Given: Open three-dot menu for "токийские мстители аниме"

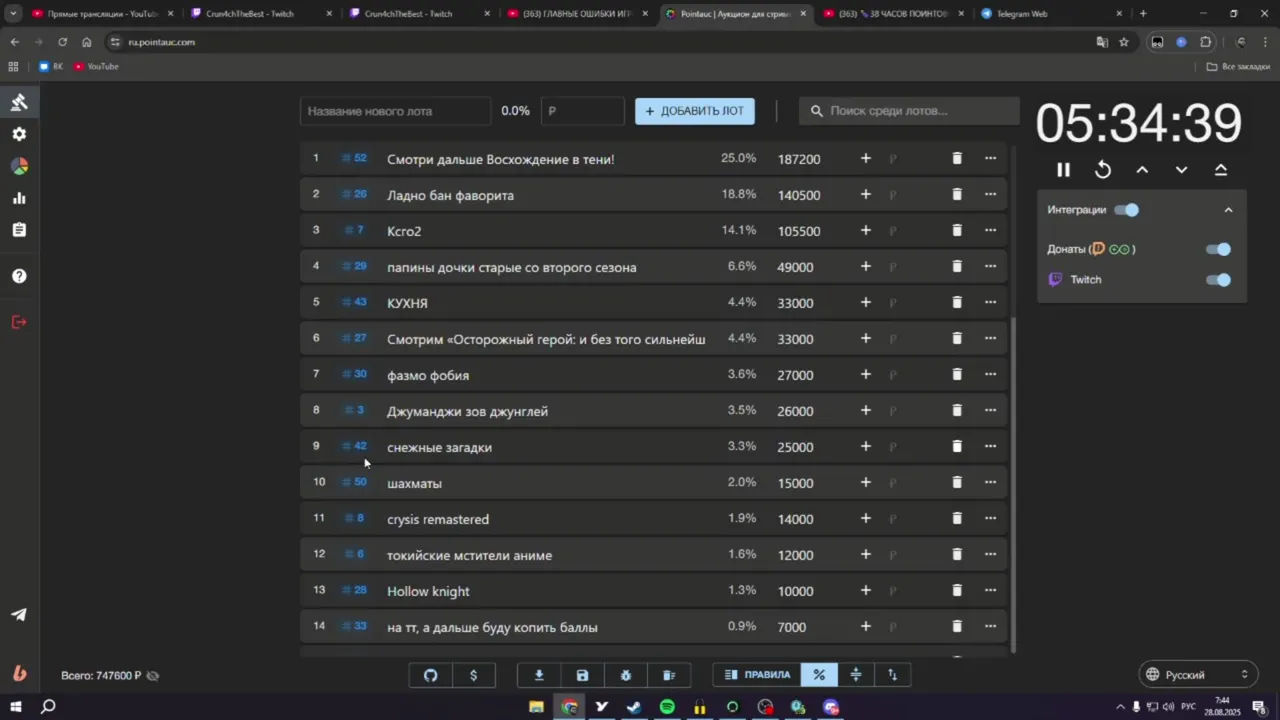Looking at the screenshot, I should [990, 554].
